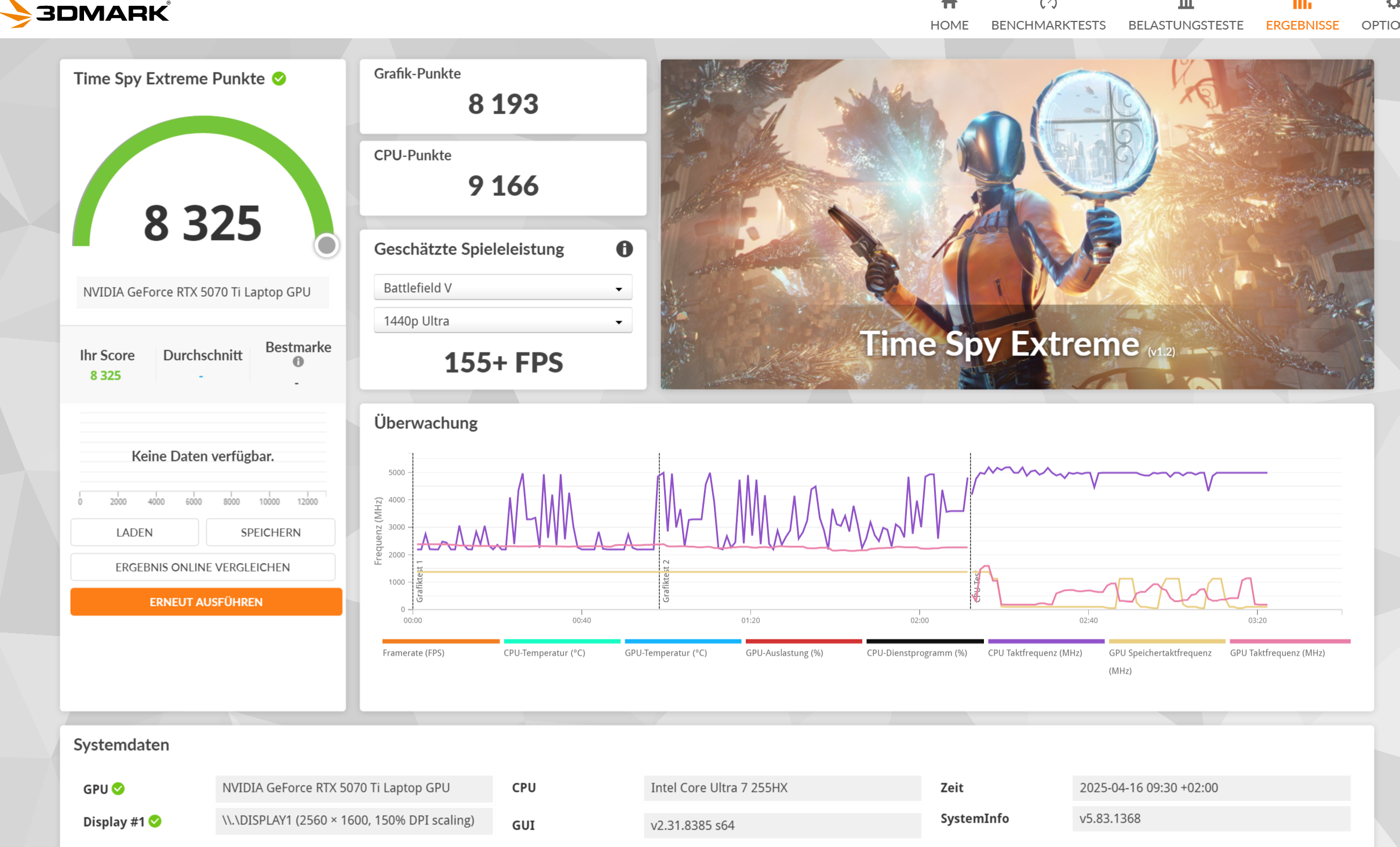Toggle the GPU Taktfrequenz legend series
The image size is (1400, 847).
pyautogui.click(x=1277, y=652)
